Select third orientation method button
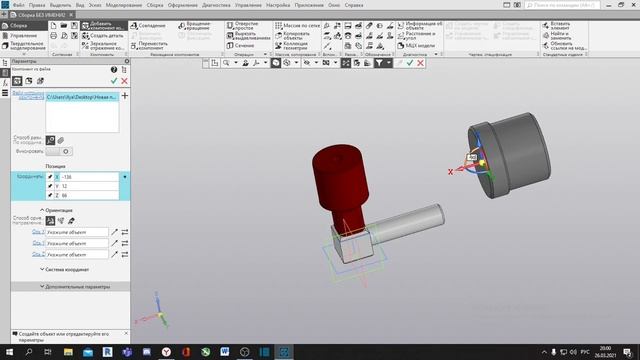 [x=71, y=221]
